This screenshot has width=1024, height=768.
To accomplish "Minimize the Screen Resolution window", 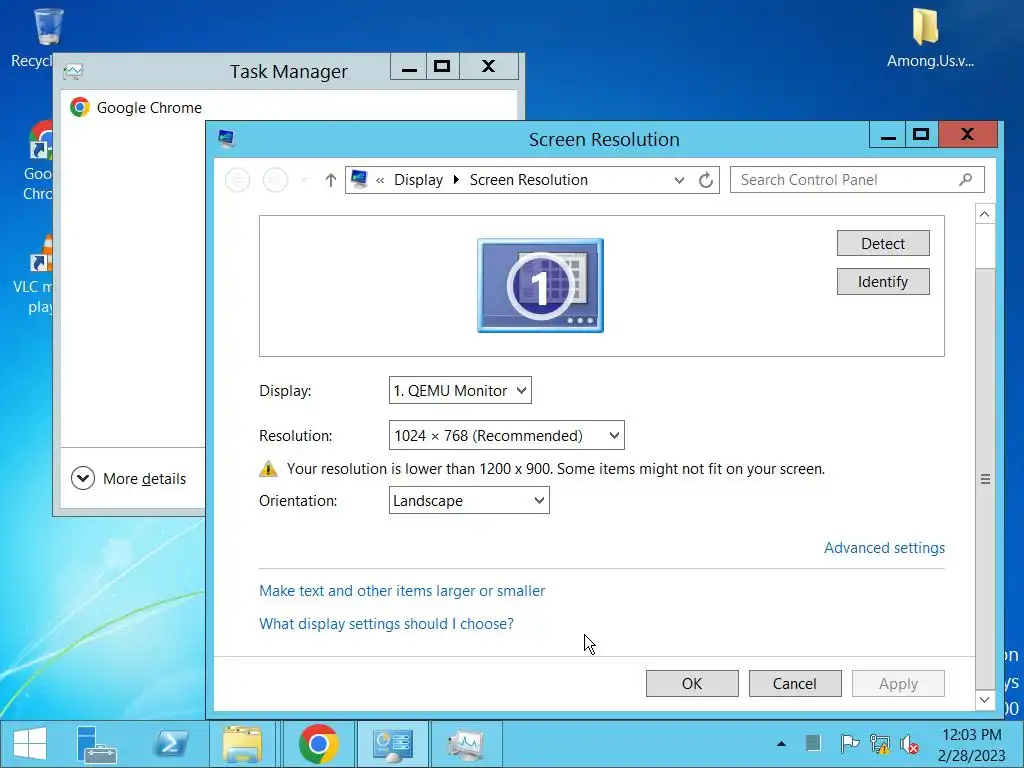I will (x=888, y=135).
